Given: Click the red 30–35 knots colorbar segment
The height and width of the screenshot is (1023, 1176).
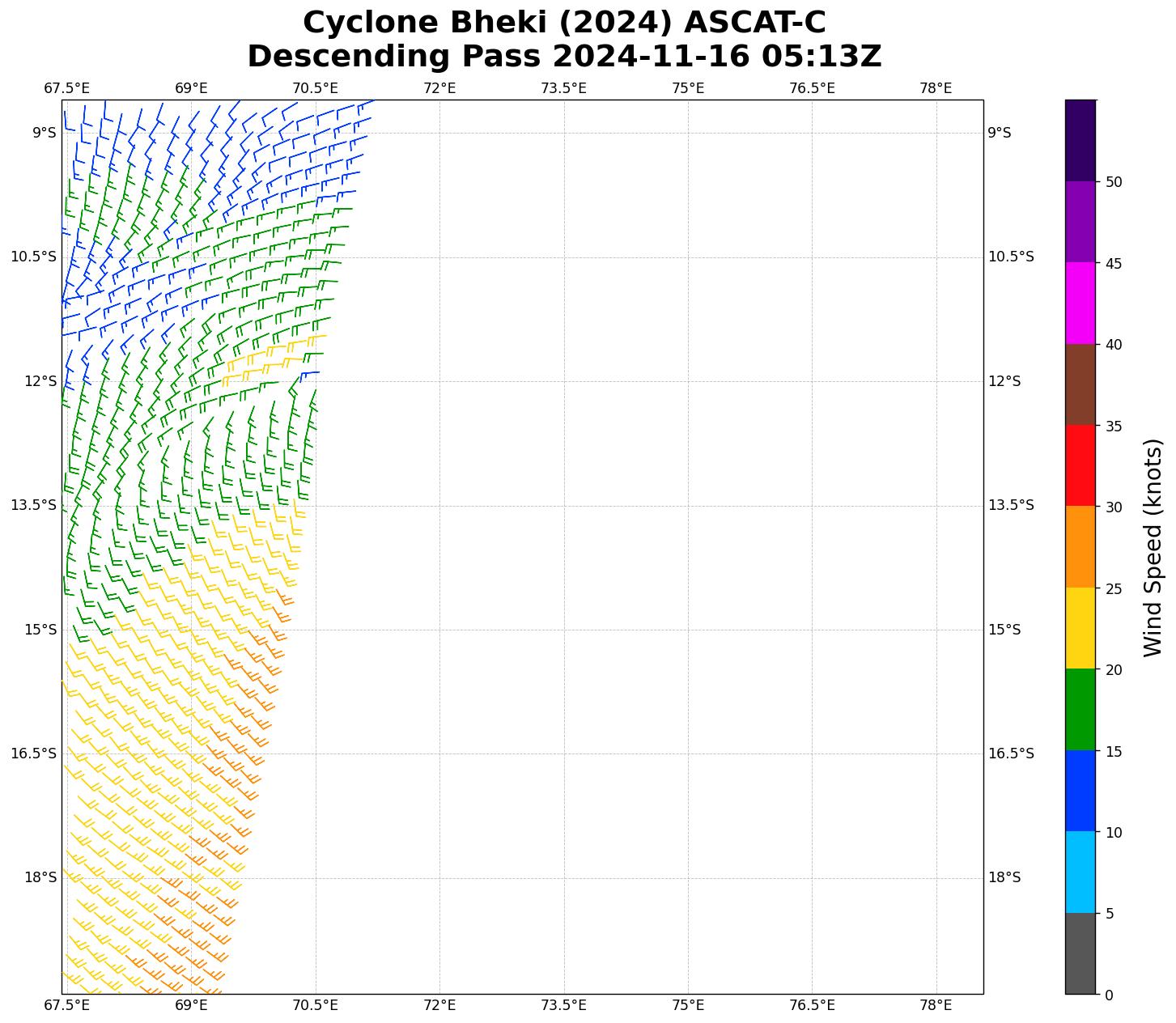Looking at the screenshot, I should [1080, 465].
